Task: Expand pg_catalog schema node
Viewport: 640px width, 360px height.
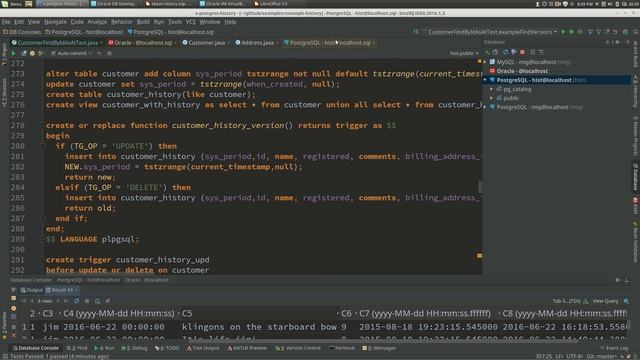Action: pyautogui.click(x=491, y=89)
